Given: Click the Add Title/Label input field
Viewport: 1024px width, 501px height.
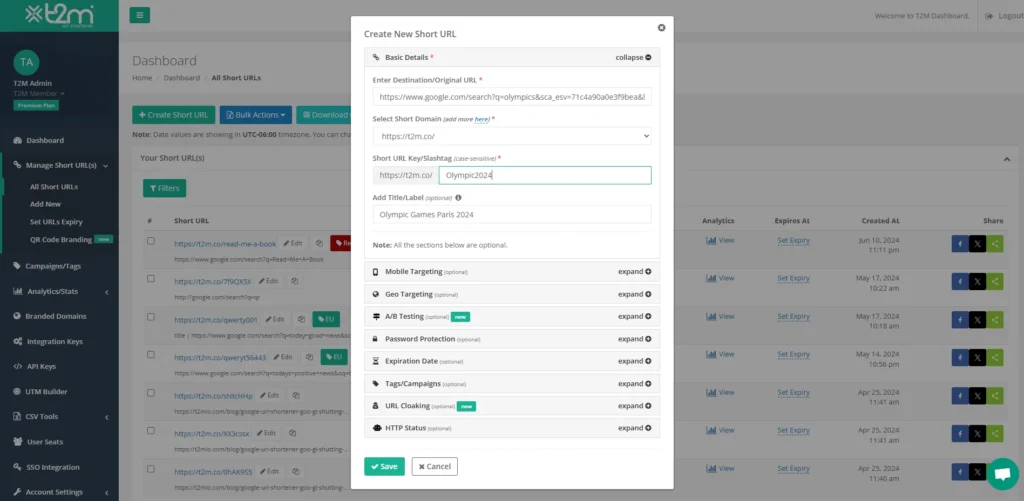Looking at the screenshot, I should tap(512, 214).
